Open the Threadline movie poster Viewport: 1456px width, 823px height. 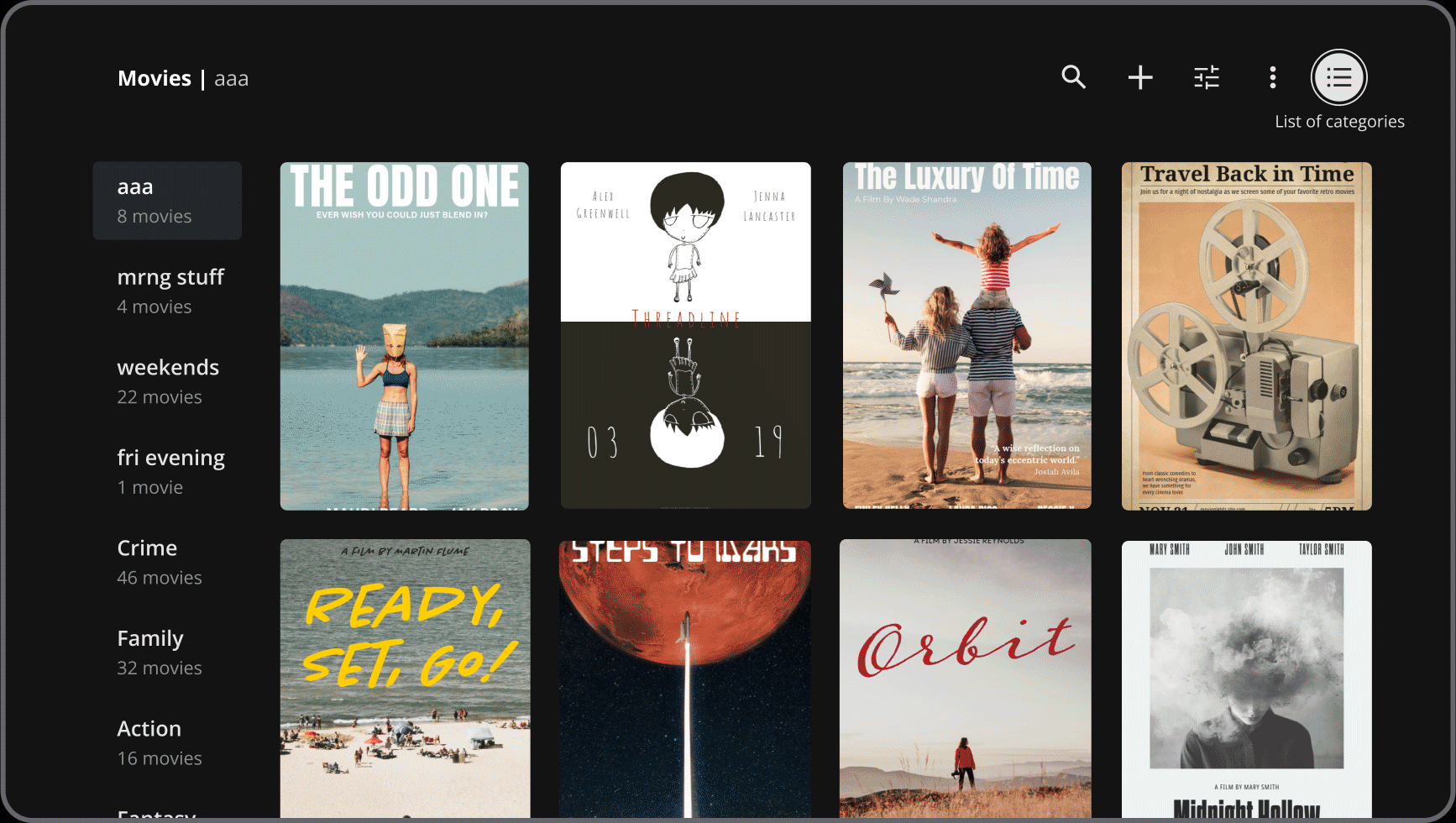(686, 336)
